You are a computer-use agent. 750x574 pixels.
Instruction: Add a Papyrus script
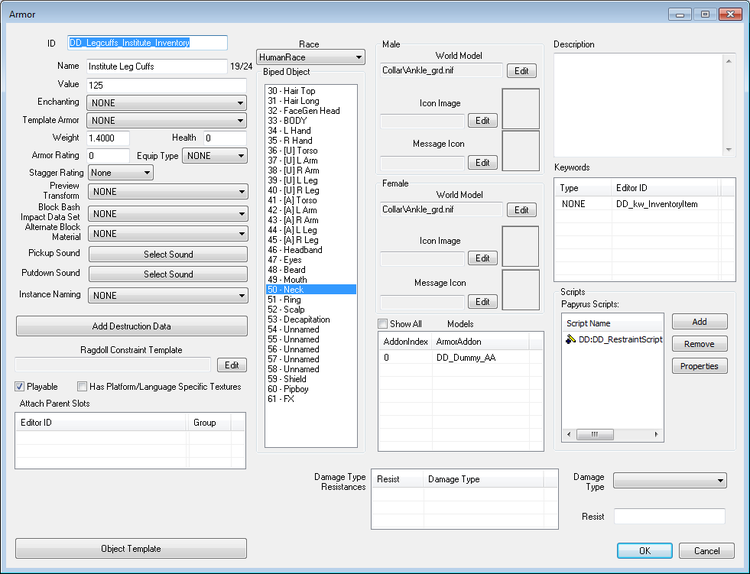(x=699, y=322)
